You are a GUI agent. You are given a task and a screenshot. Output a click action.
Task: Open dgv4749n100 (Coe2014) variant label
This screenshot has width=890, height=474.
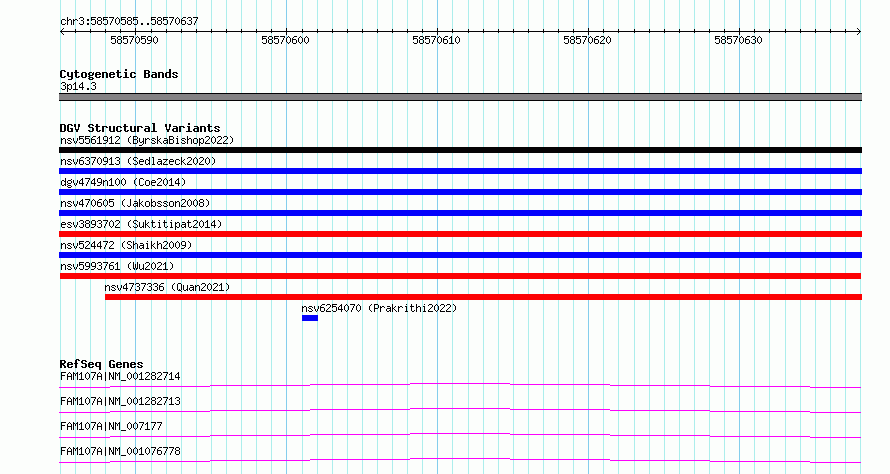click(x=123, y=182)
